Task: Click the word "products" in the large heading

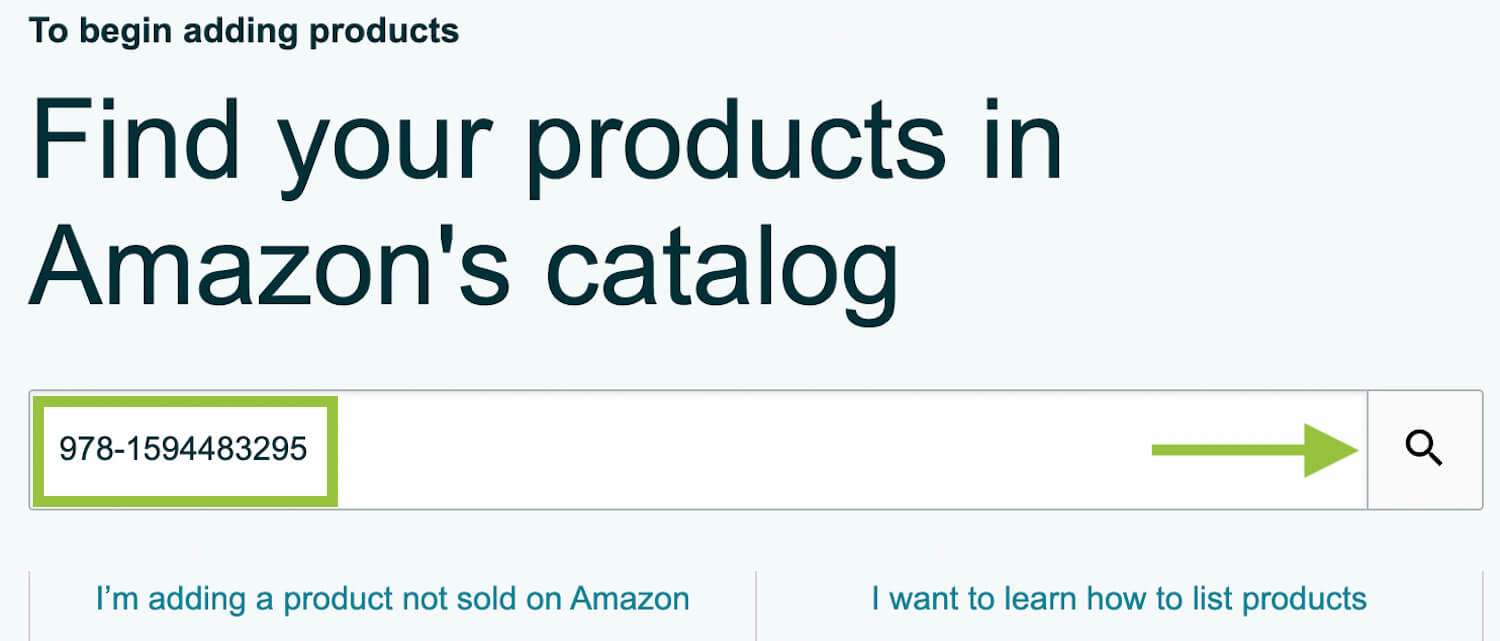Action: tap(735, 140)
